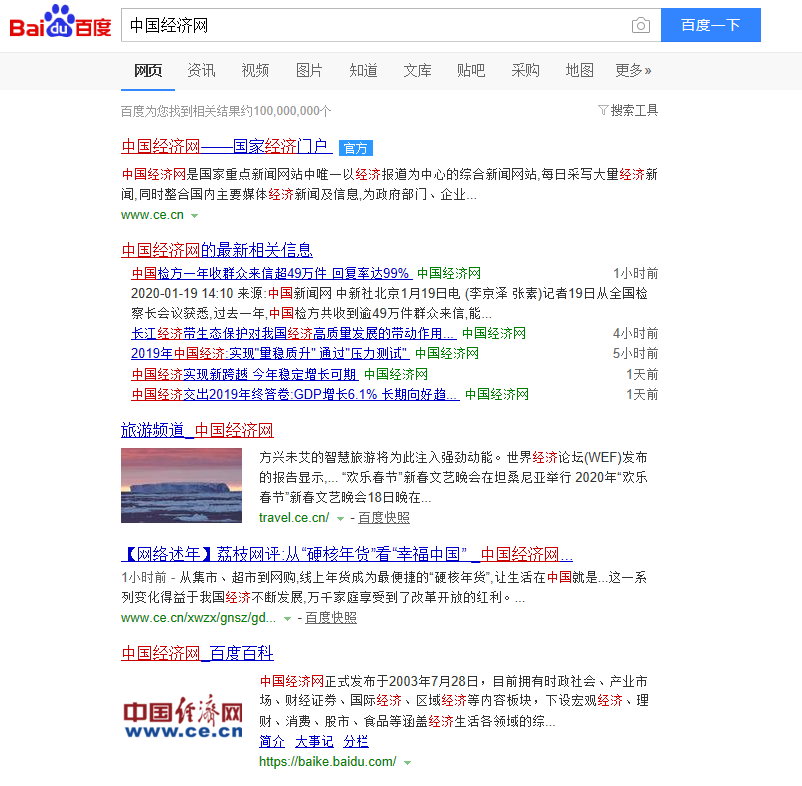
Task: Switch to the 视频 tab
Action: tap(255, 70)
